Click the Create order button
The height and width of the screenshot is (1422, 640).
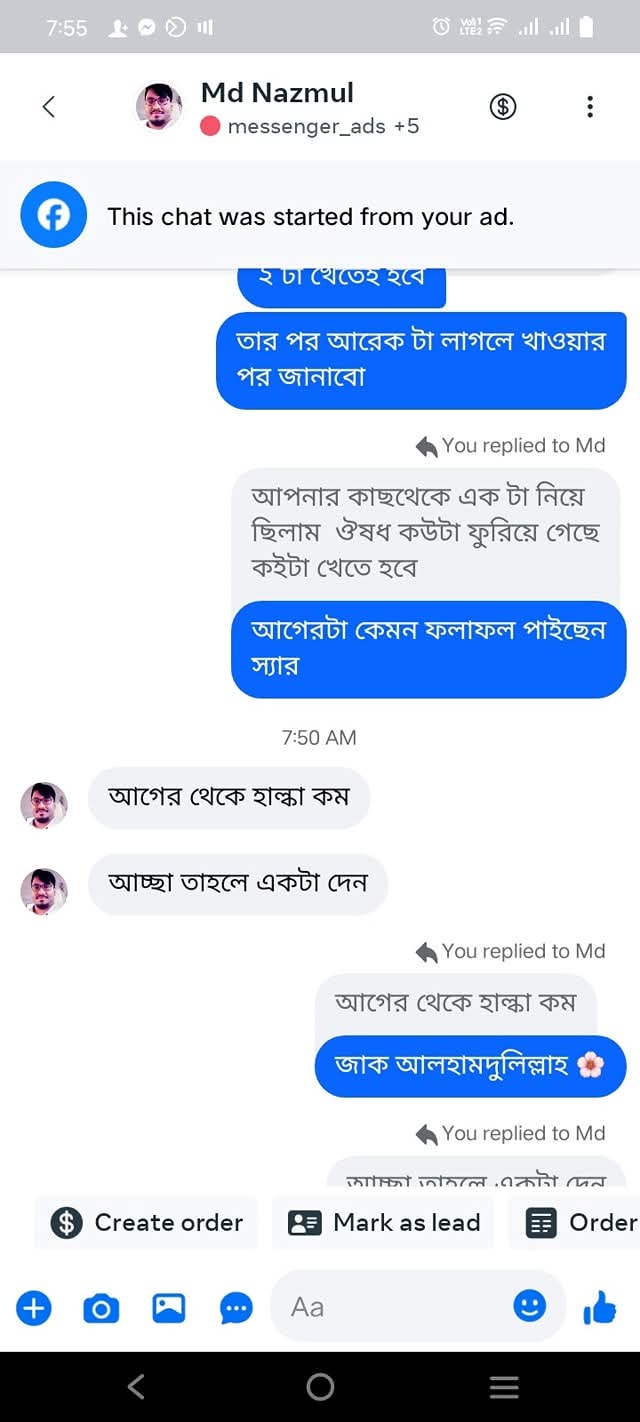[146, 1222]
